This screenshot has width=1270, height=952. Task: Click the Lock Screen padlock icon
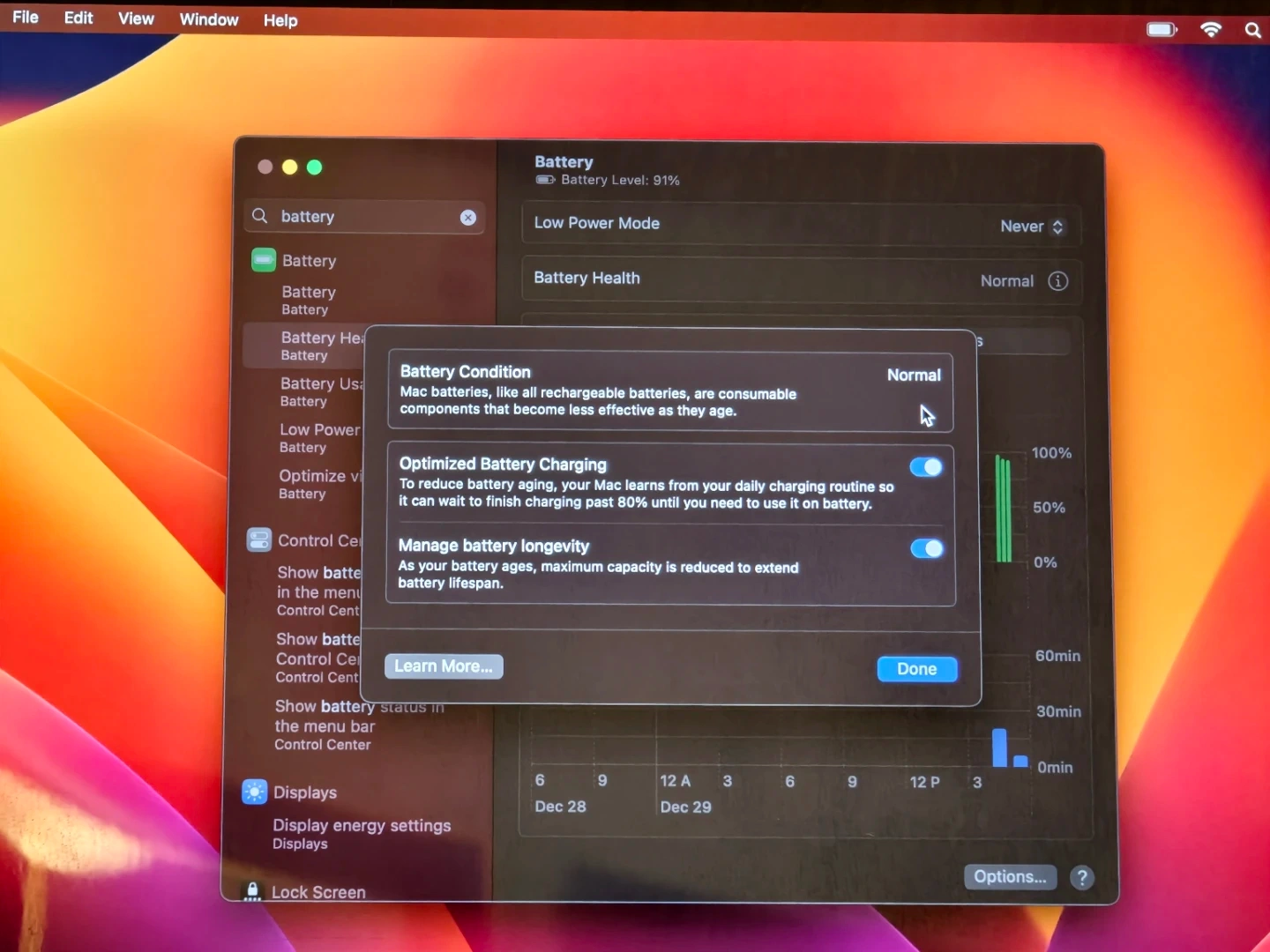[x=252, y=891]
